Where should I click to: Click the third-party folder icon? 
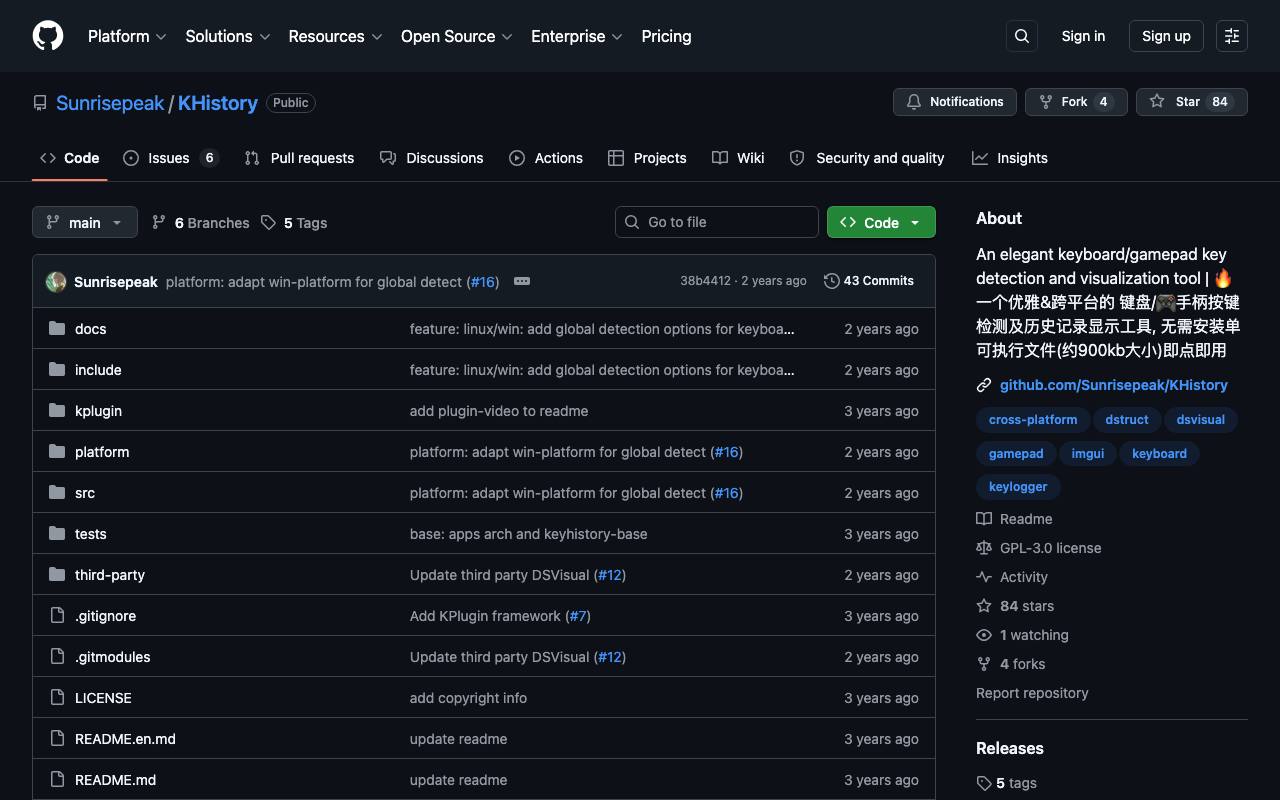click(57, 575)
